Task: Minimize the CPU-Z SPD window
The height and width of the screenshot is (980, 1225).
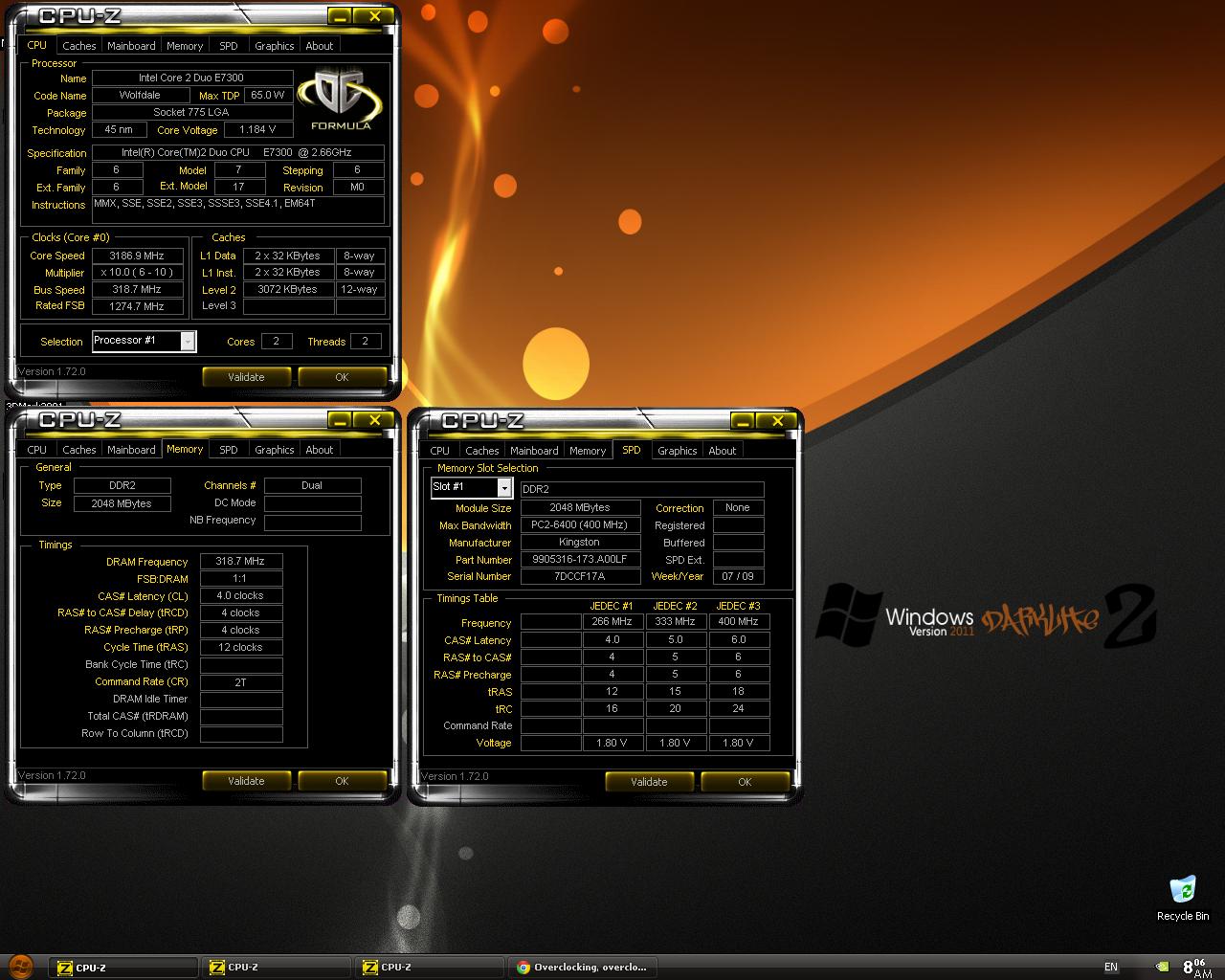Action: (x=743, y=421)
